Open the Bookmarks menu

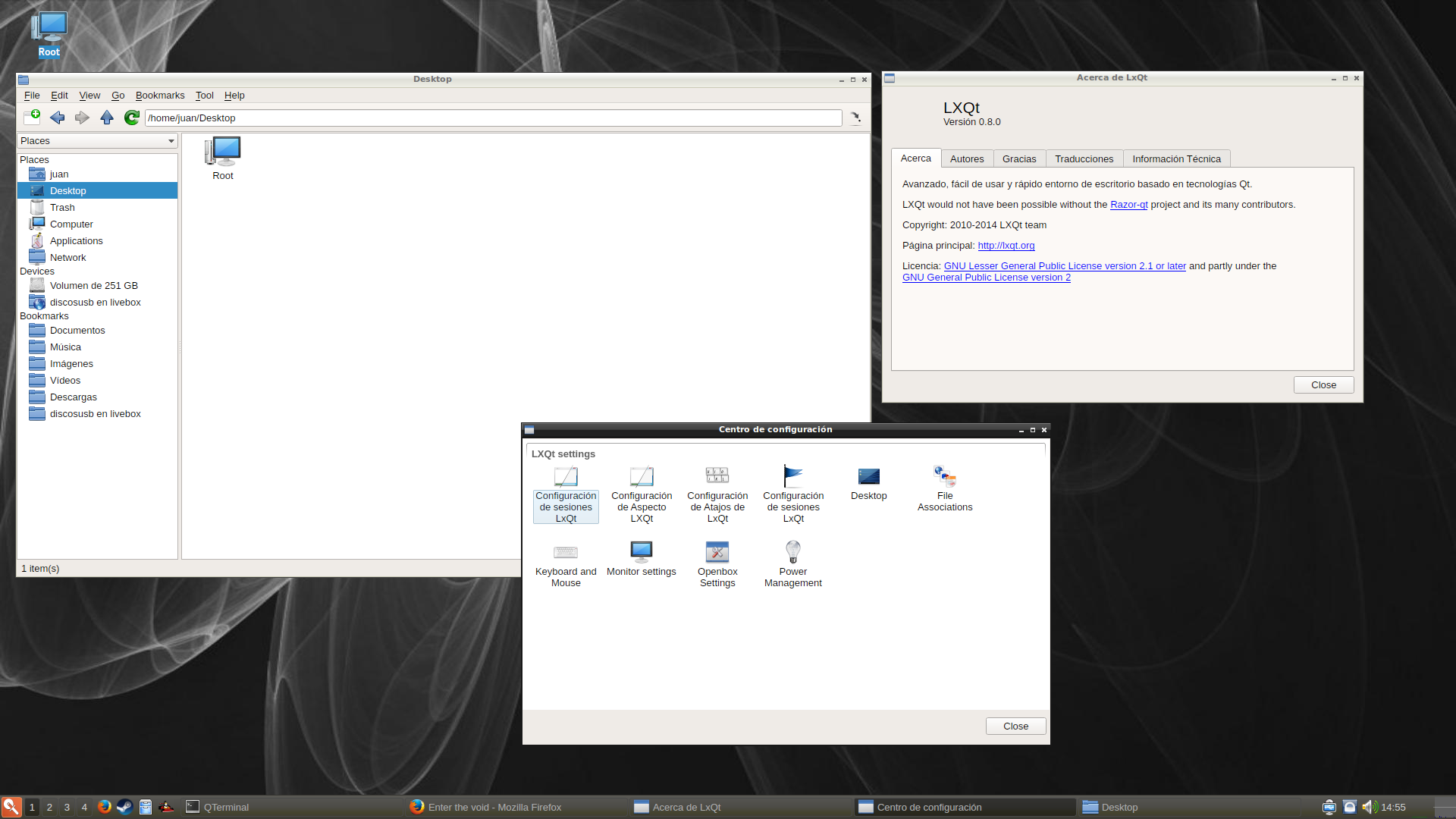160,96
